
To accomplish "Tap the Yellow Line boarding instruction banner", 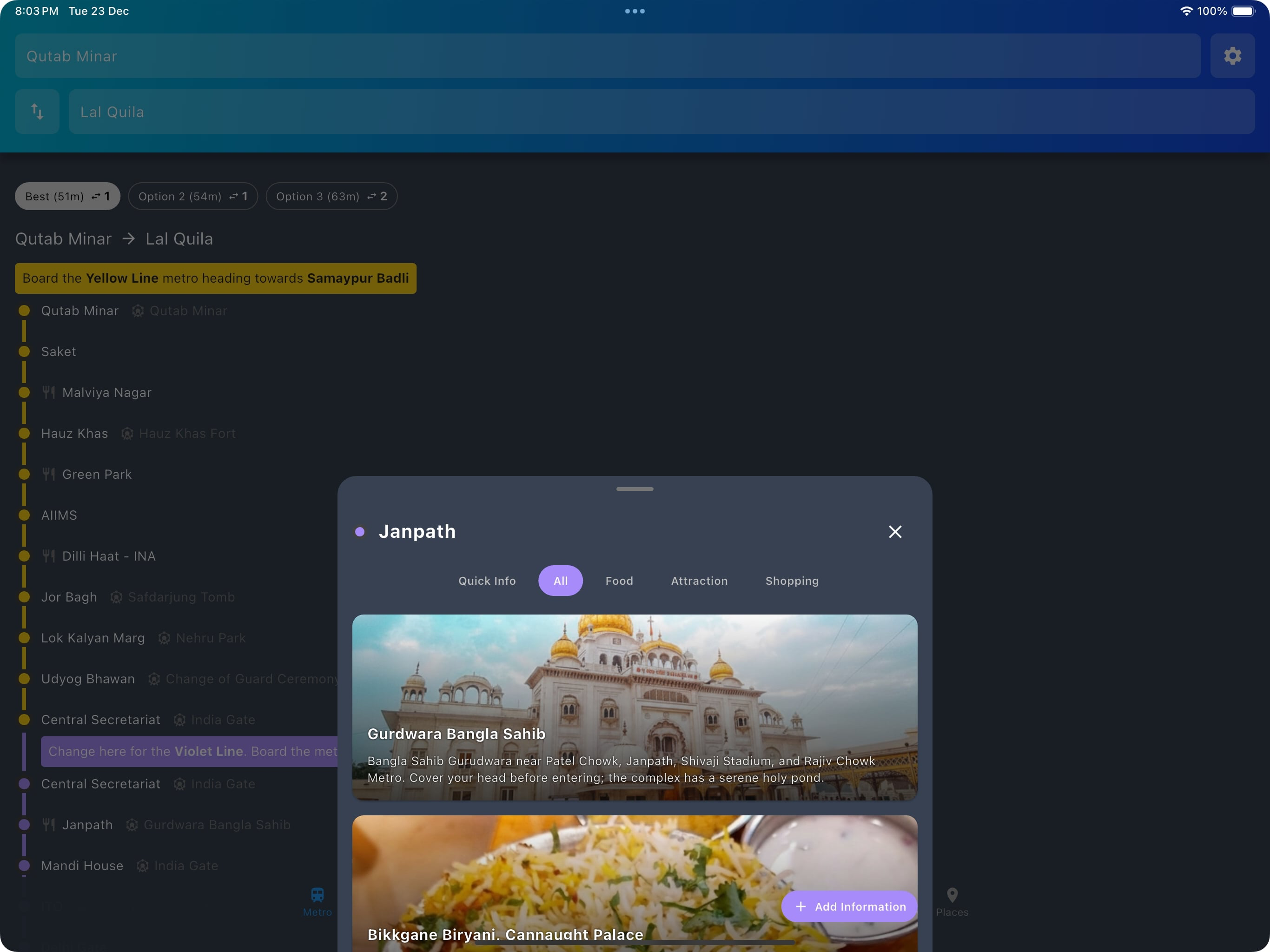I will coord(215,278).
